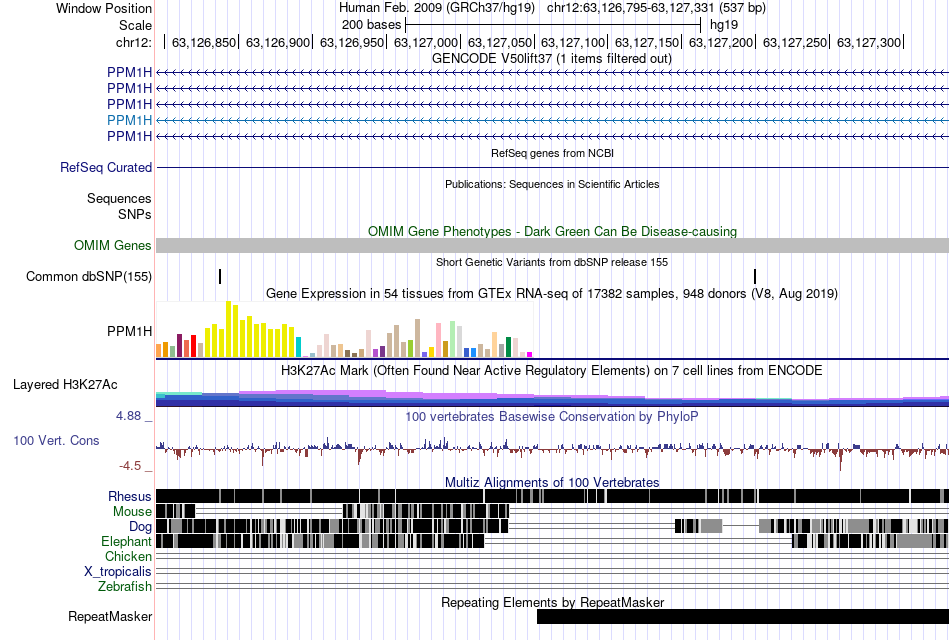Click the gray OMIM Genes bar
Viewport: 950px width, 640px height.
553,245
